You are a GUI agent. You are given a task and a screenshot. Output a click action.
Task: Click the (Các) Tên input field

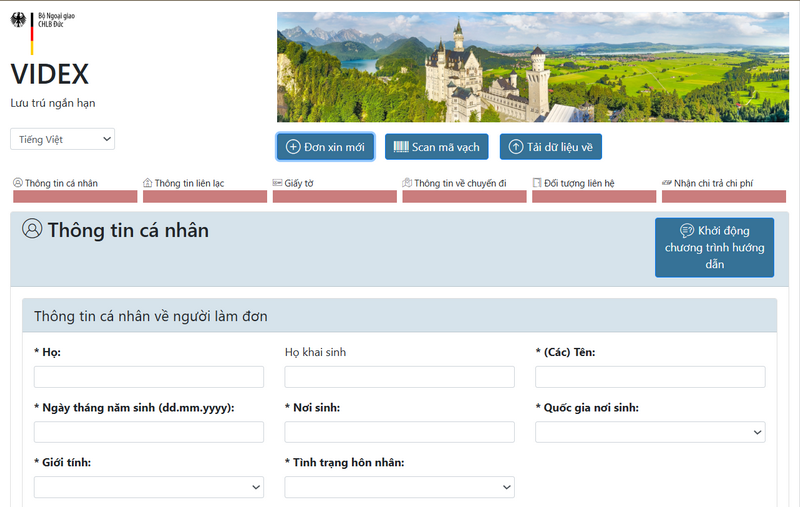pyautogui.click(x=650, y=377)
